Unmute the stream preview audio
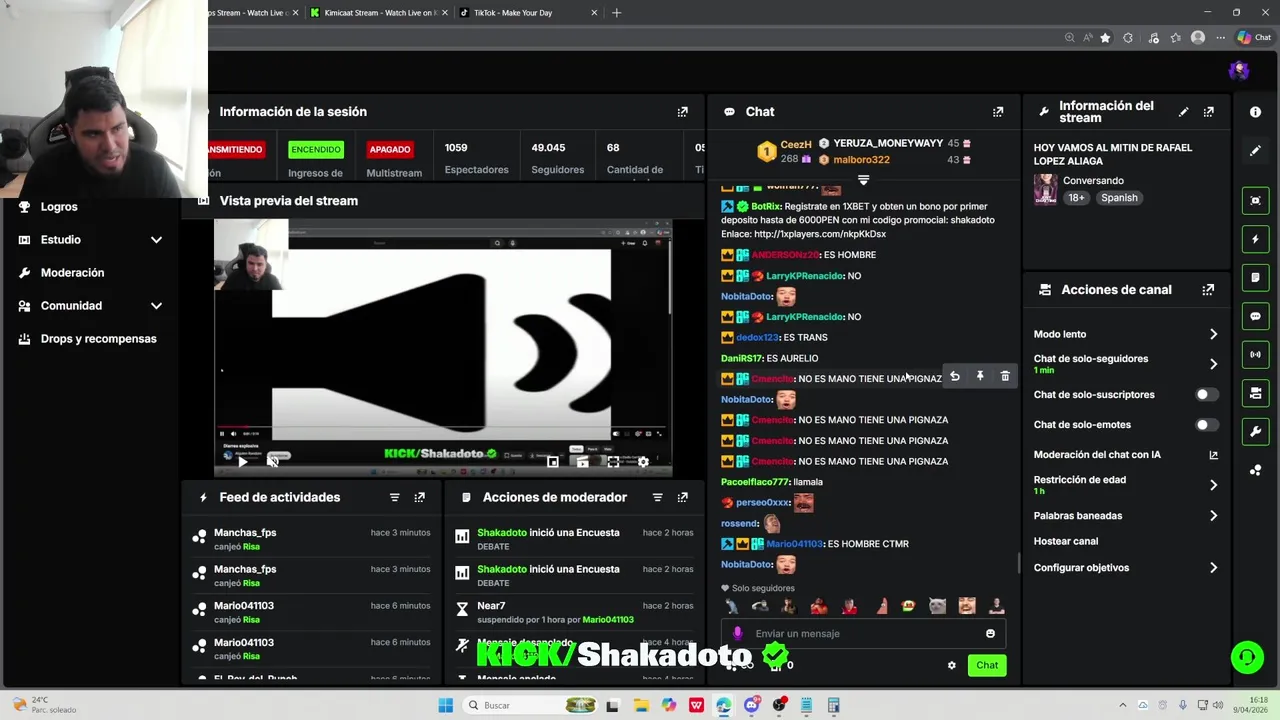The width and height of the screenshot is (1280, 720). pyautogui.click(x=273, y=462)
